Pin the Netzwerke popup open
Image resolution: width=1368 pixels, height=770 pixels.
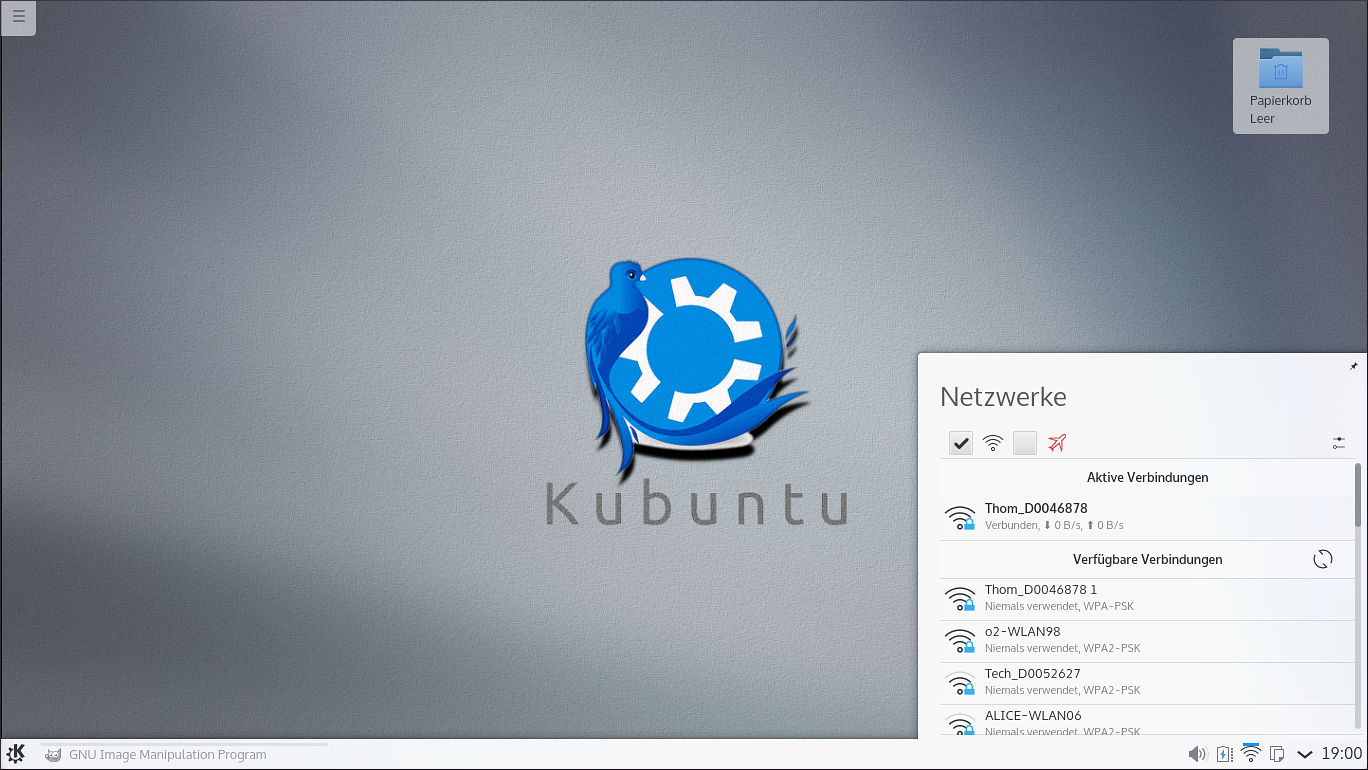pyautogui.click(x=1354, y=367)
